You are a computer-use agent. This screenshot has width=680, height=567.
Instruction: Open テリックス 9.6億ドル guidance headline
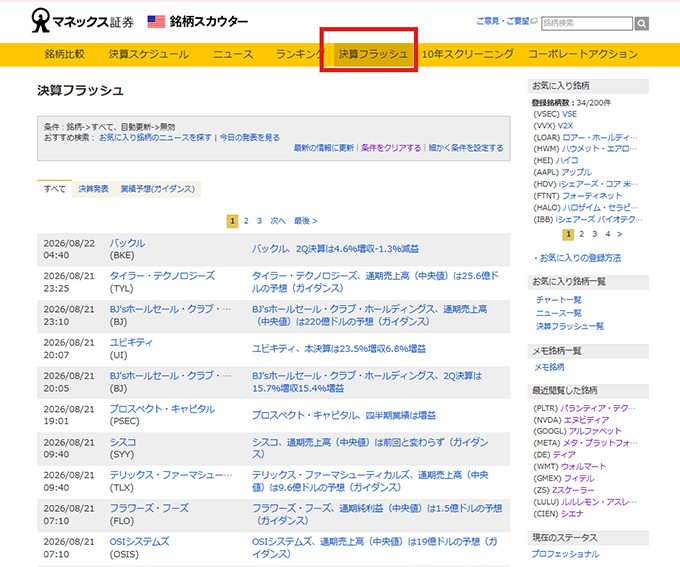pos(370,482)
